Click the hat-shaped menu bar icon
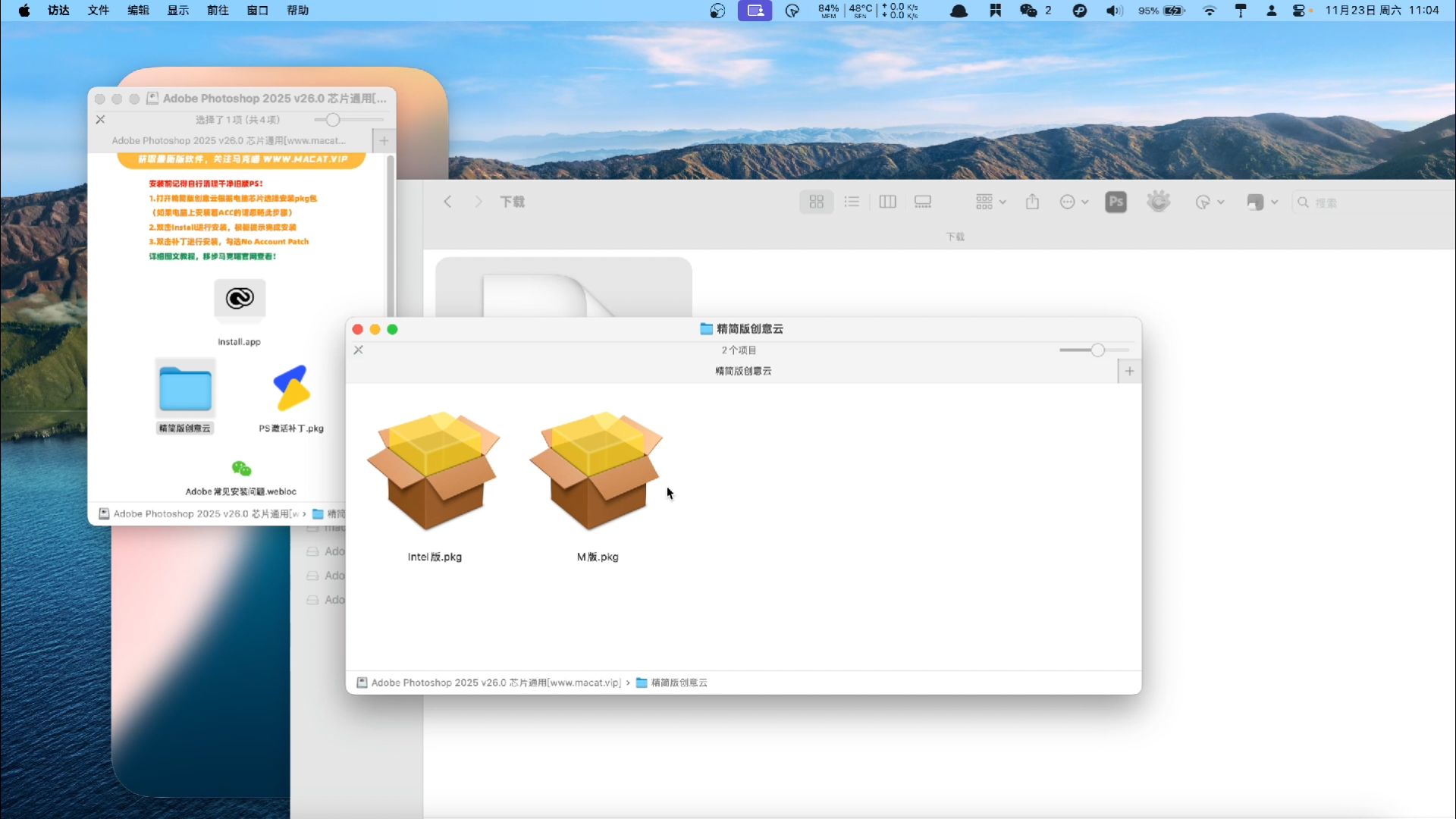Viewport: 1456px width, 819px height. [x=959, y=11]
